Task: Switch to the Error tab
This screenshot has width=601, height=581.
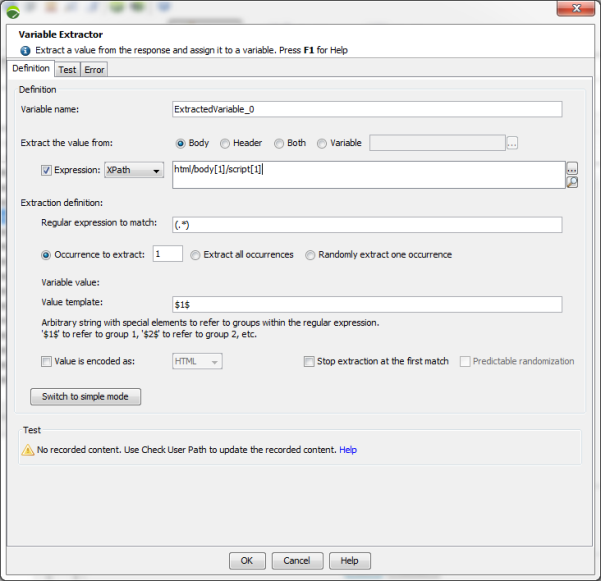Action: (94, 70)
